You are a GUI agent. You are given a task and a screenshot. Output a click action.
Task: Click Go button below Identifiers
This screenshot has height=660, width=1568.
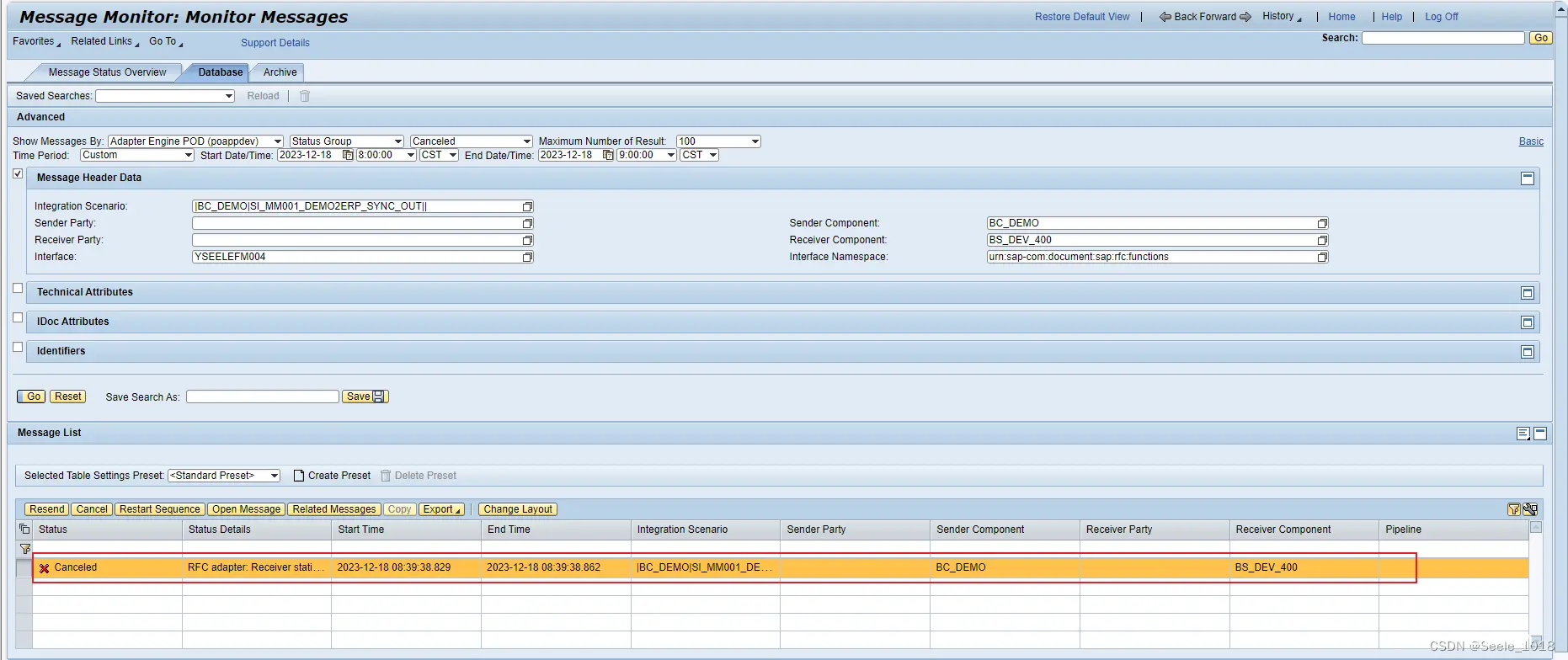[x=32, y=397]
